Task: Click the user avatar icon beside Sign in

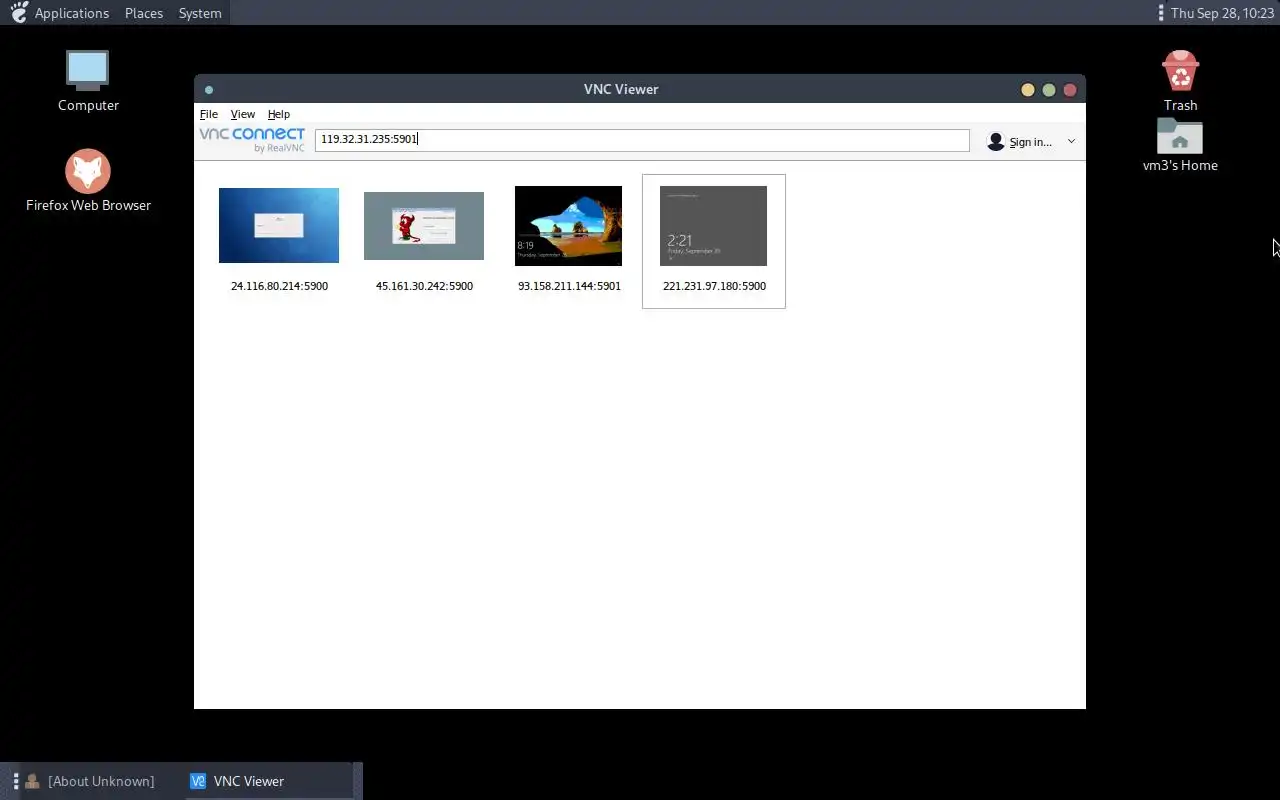Action: click(995, 142)
